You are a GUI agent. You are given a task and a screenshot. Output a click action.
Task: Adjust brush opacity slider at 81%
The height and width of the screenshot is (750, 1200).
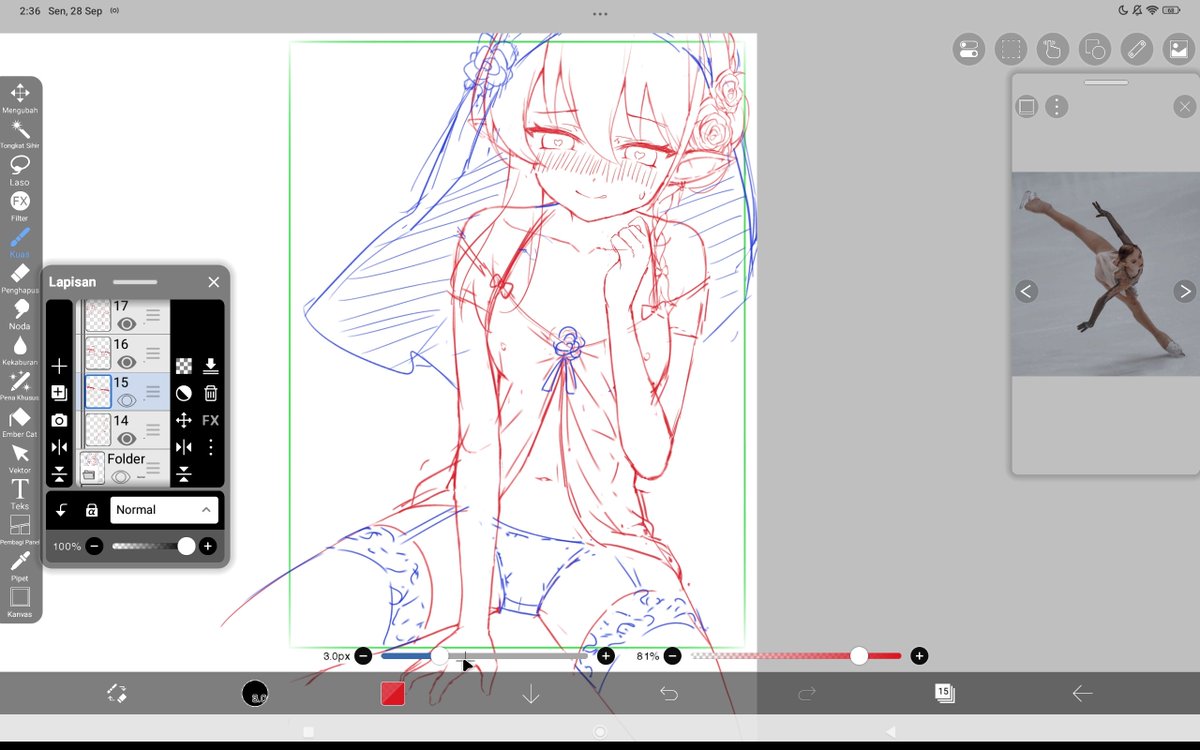pos(795,656)
